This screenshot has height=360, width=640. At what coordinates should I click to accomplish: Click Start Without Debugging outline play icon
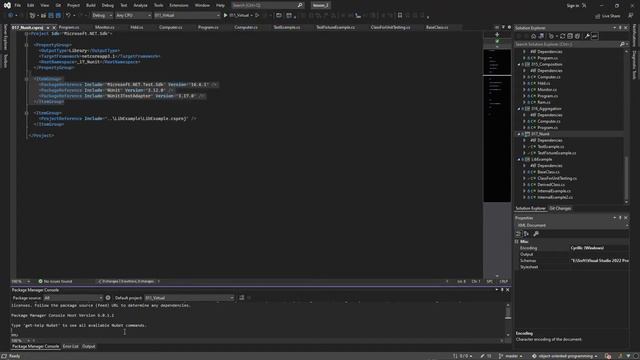pyautogui.click(x=257, y=16)
